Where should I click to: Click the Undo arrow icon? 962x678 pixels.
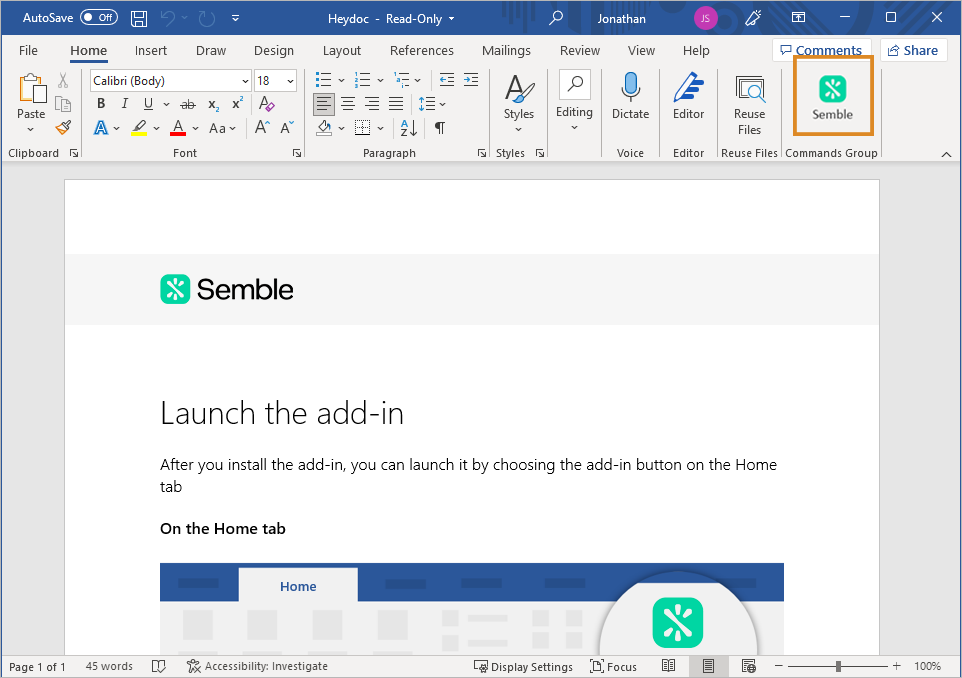(x=167, y=18)
